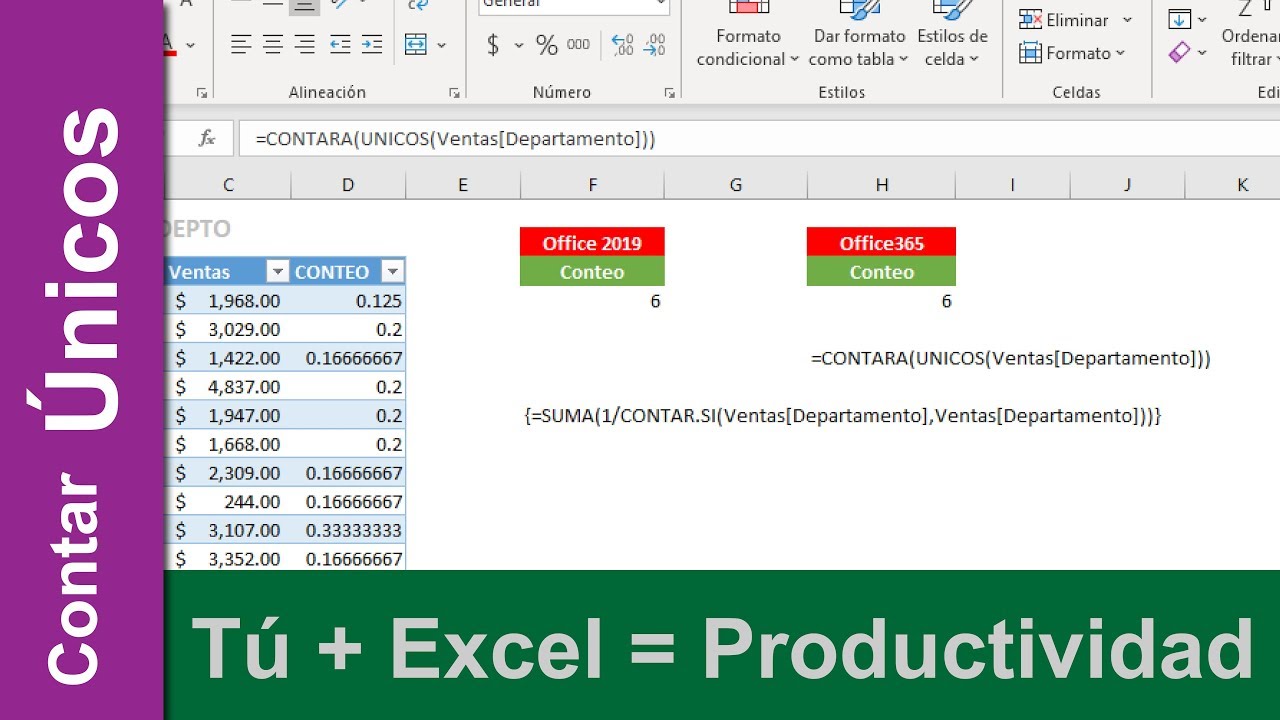Select the CONTARA UNICOS formula text cell
The image size is (1280, 720).
point(1010,358)
